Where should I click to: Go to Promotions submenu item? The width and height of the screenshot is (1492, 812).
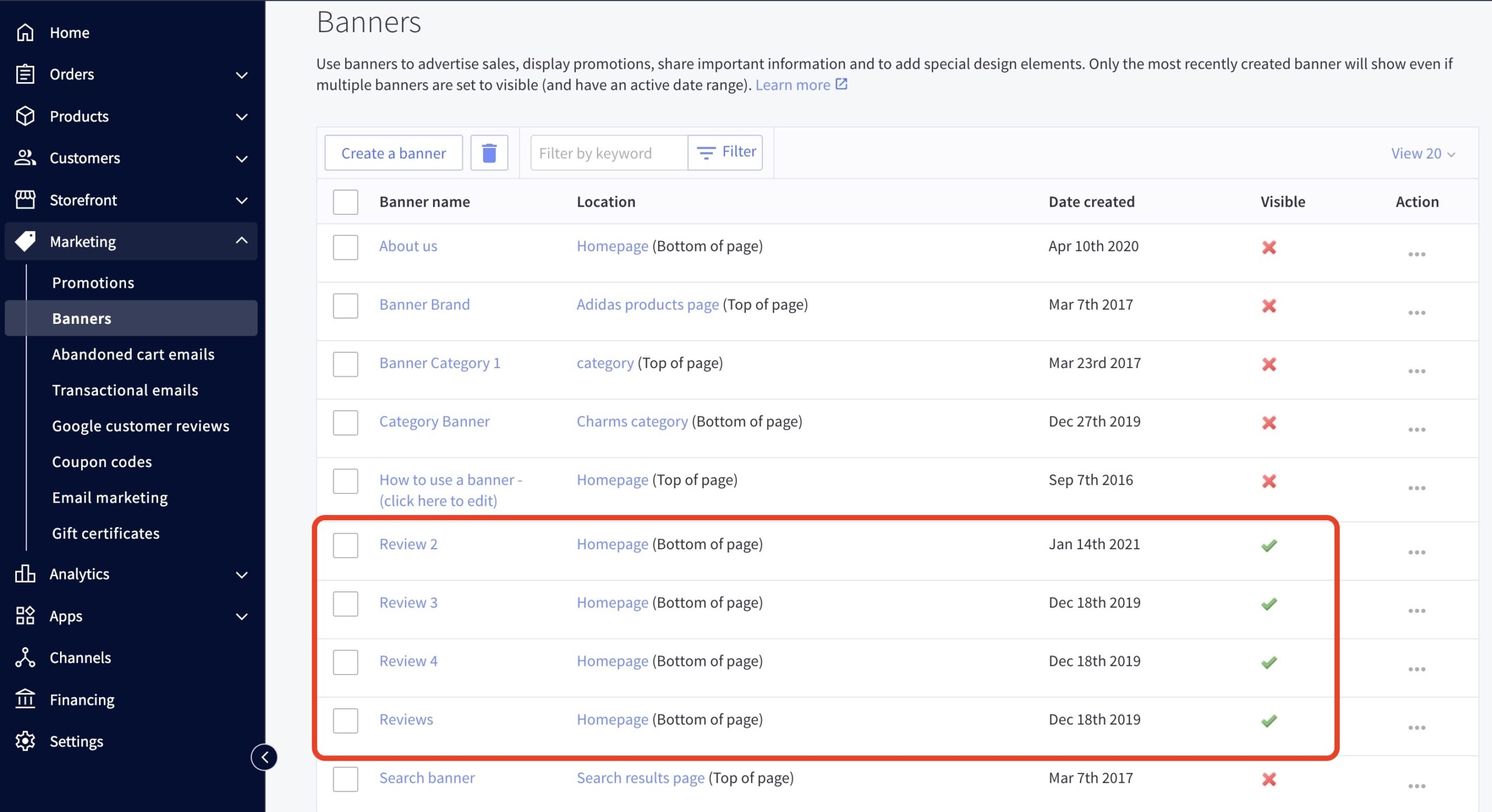point(93,283)
